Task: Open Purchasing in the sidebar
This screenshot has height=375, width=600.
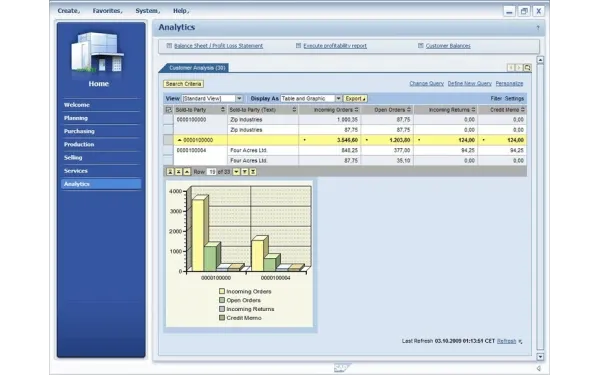Action: pos(79,131)
